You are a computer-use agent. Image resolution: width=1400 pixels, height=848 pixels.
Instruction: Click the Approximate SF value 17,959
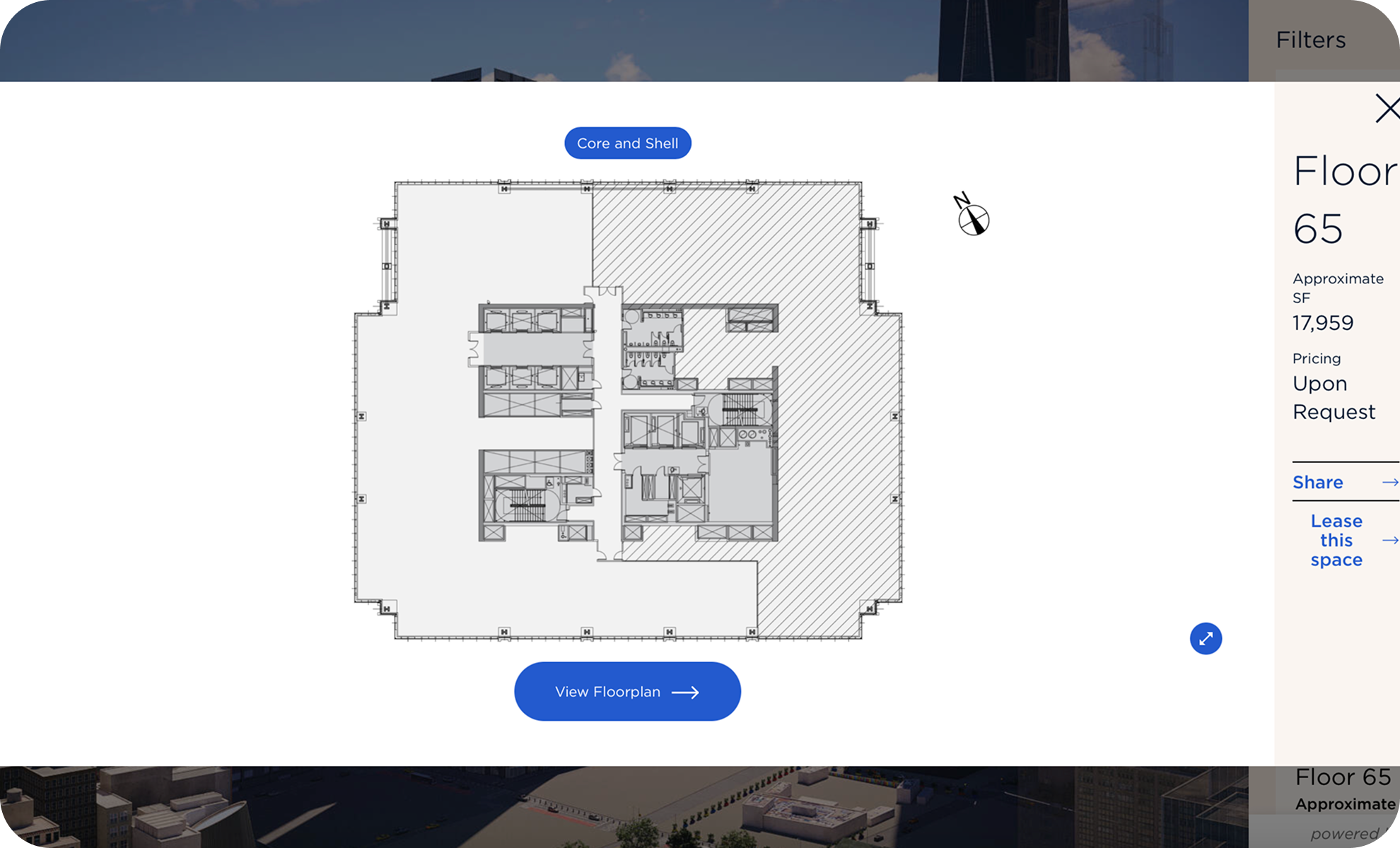pos(1322,323)
